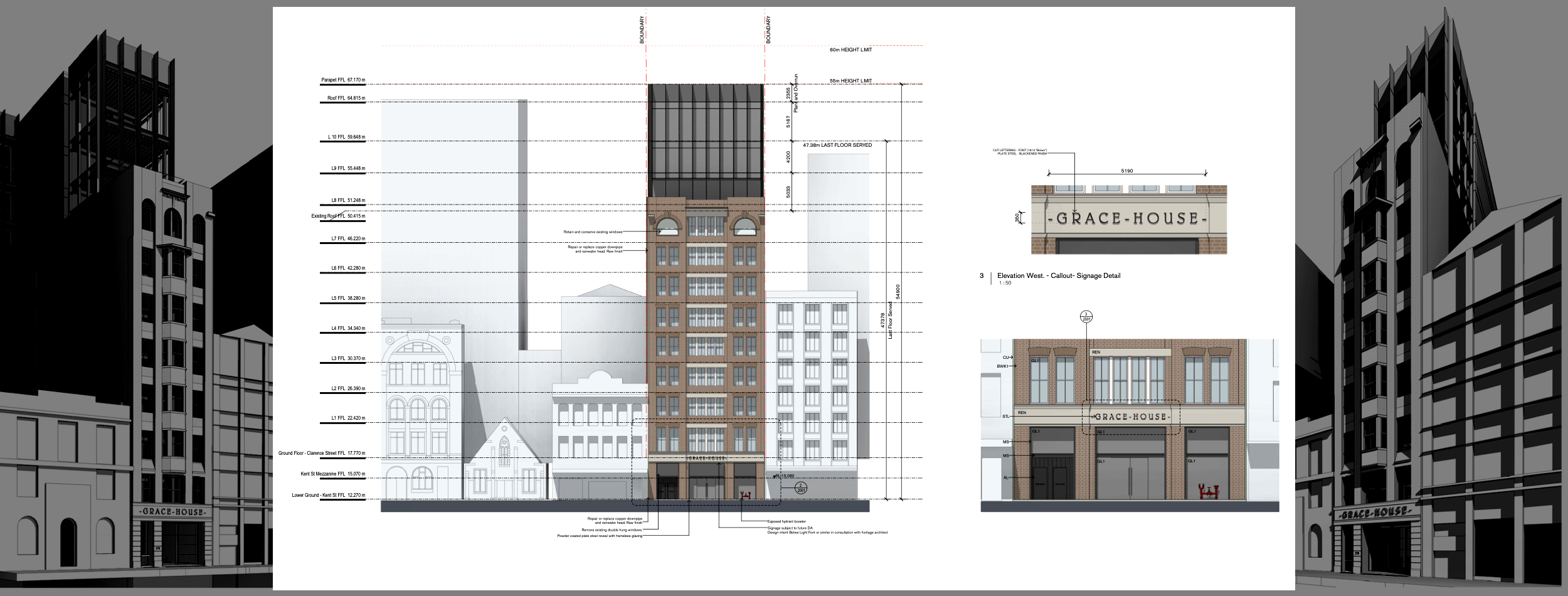This screenshot has width=1568, height=596.
Task: Click the 'RL 15.080' level marker
Action: click(785, 476)
